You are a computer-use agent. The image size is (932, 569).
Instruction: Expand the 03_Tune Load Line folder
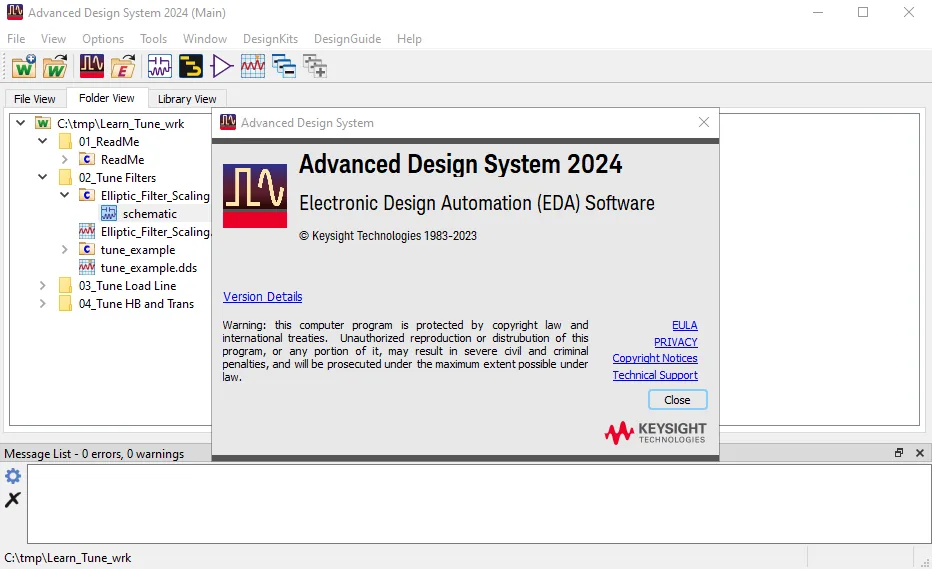[43, 285]
